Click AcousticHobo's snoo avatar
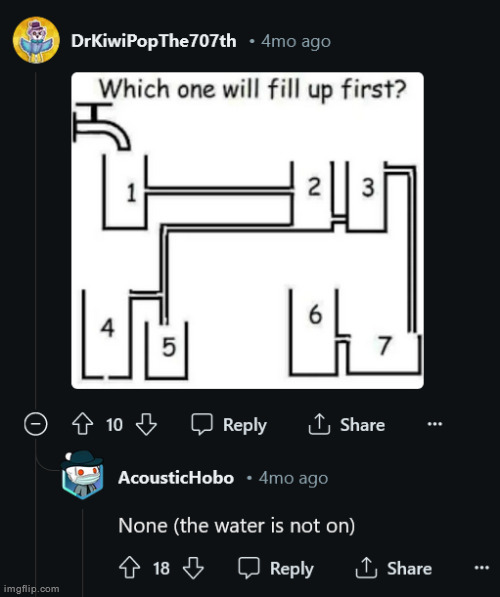 tap(82, 475)
